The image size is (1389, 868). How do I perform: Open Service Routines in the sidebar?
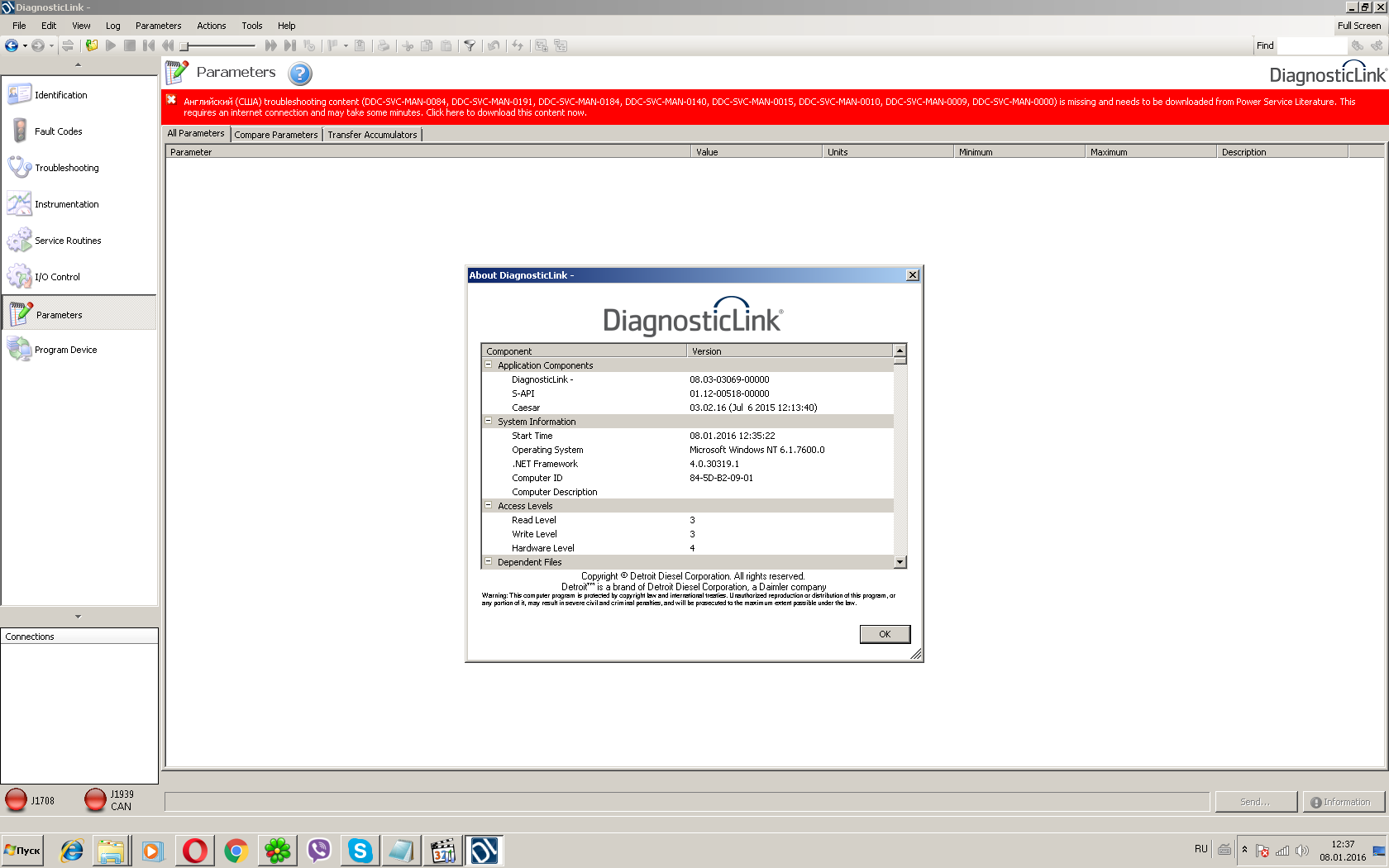click(79, 241)
